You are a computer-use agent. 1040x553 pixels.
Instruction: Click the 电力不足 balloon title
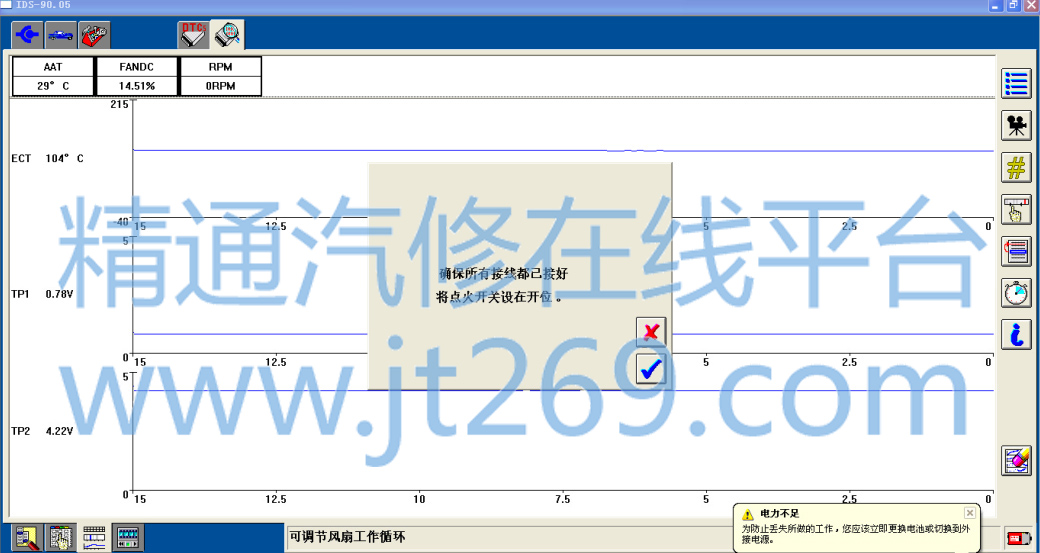[x=779, y=514]
